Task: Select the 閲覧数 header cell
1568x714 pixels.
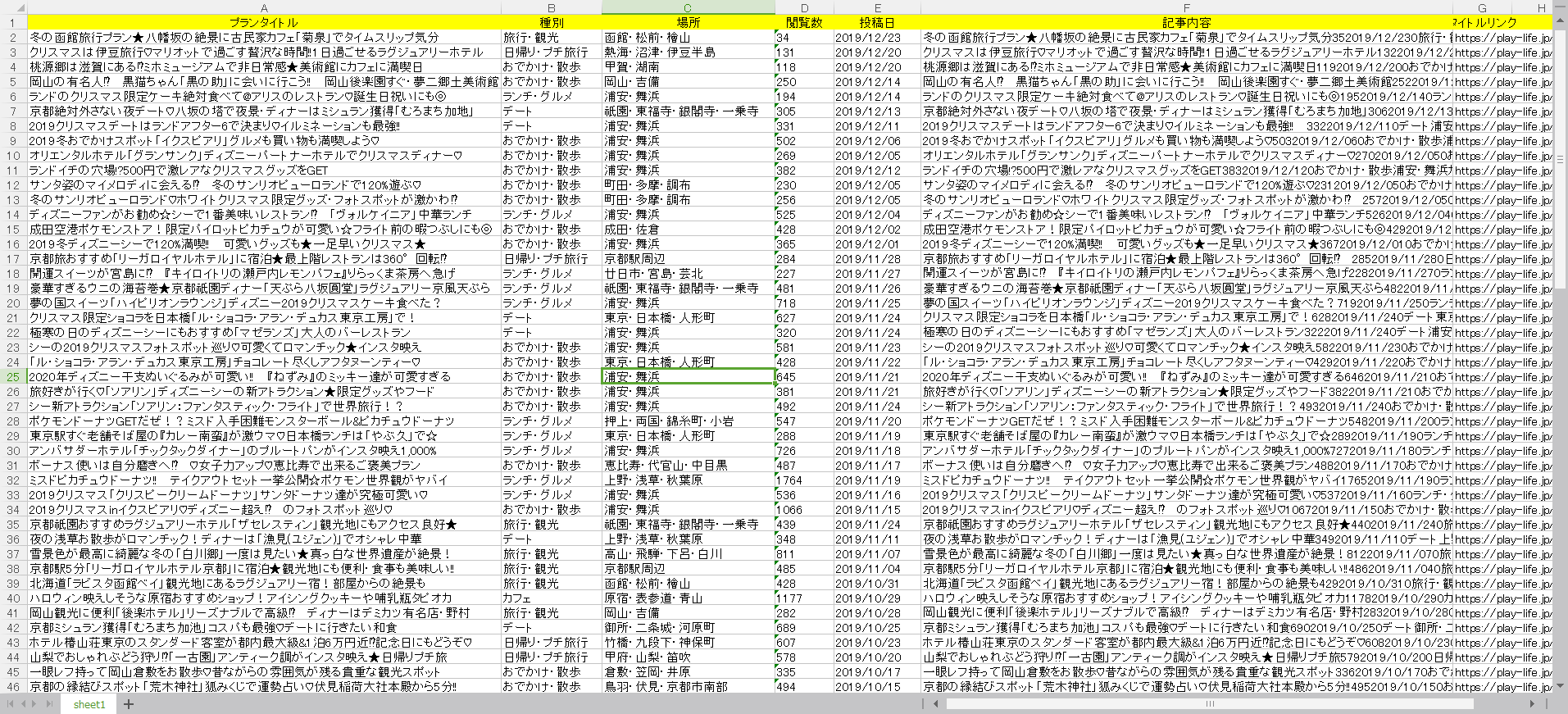Action: 804,23
